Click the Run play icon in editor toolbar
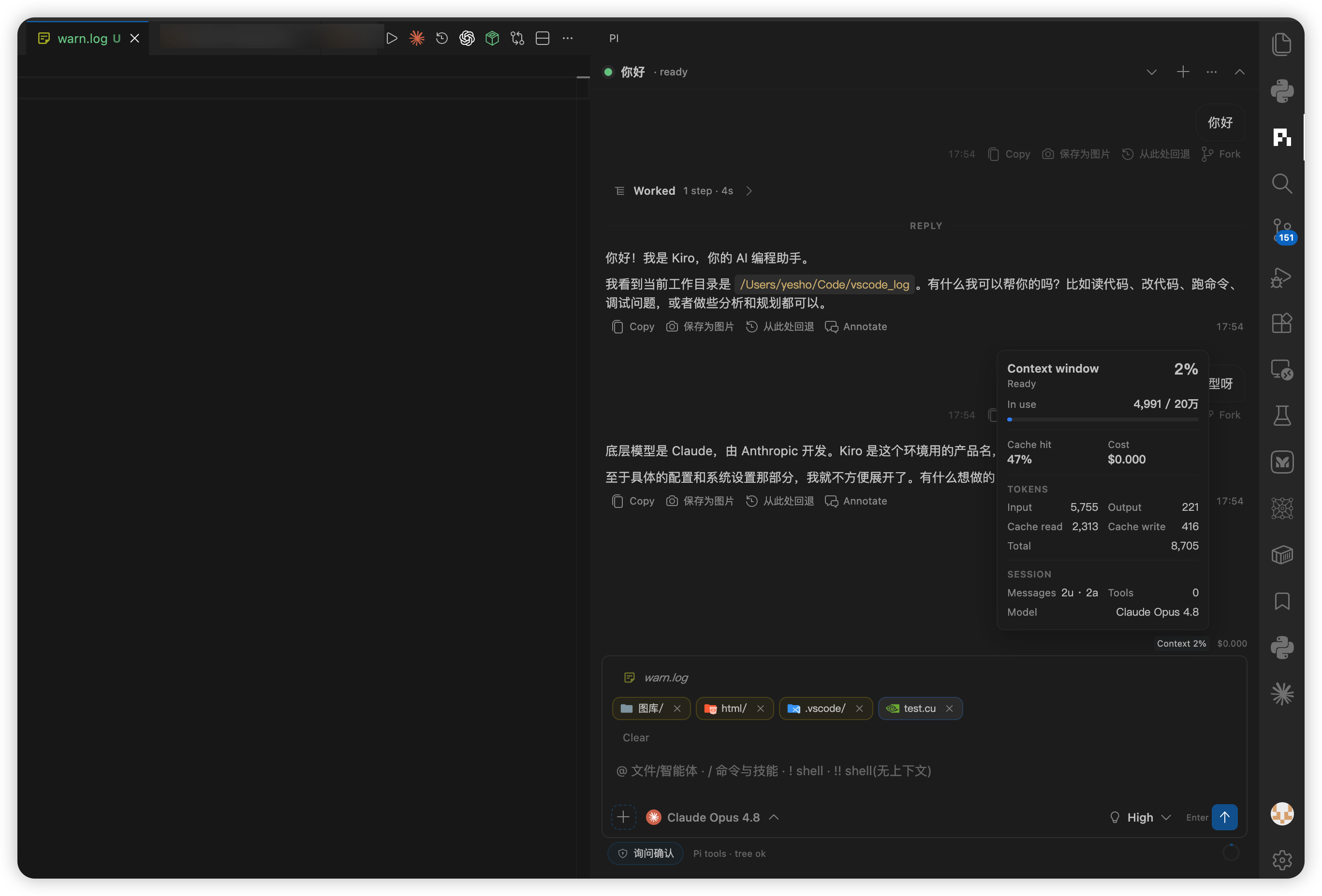Image resolution: width=1322 pixels, height=896 pixels. (391, 38)
